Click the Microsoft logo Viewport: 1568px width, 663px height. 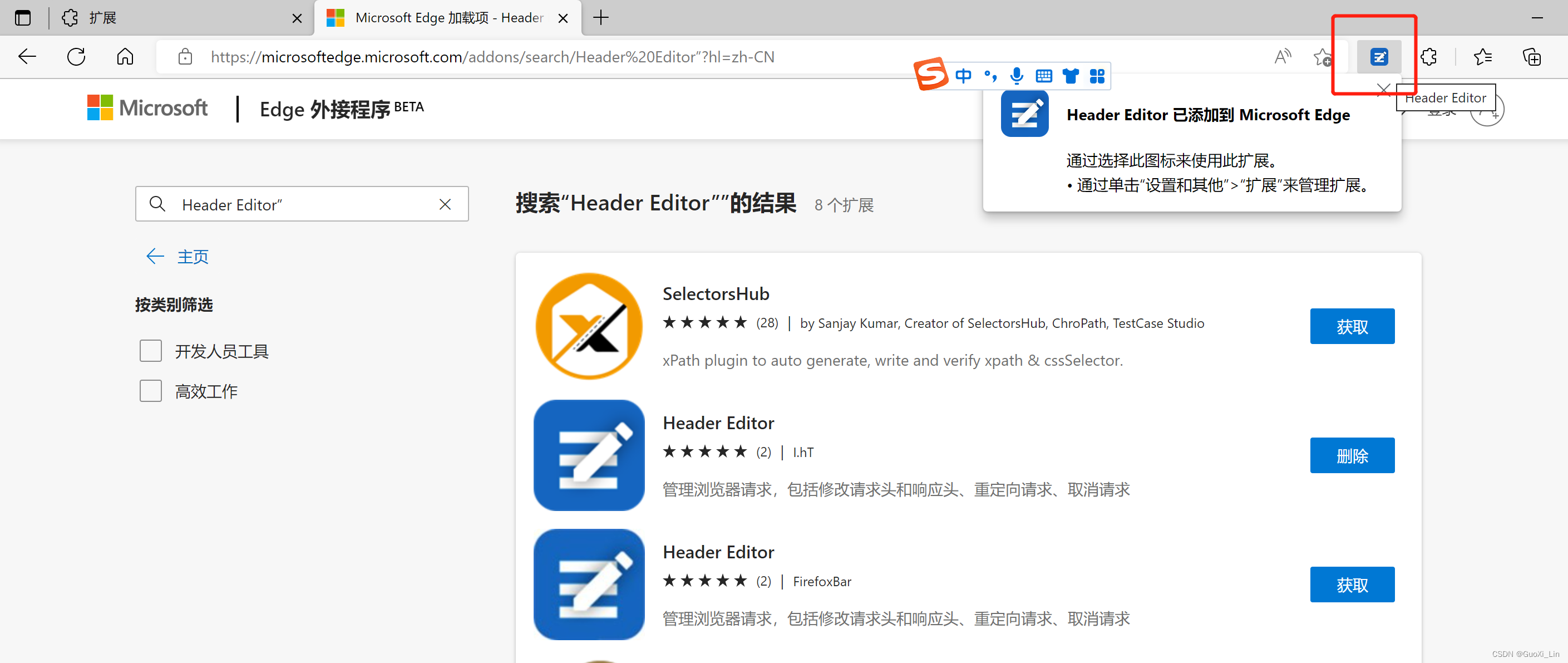[x=147, y=108]
